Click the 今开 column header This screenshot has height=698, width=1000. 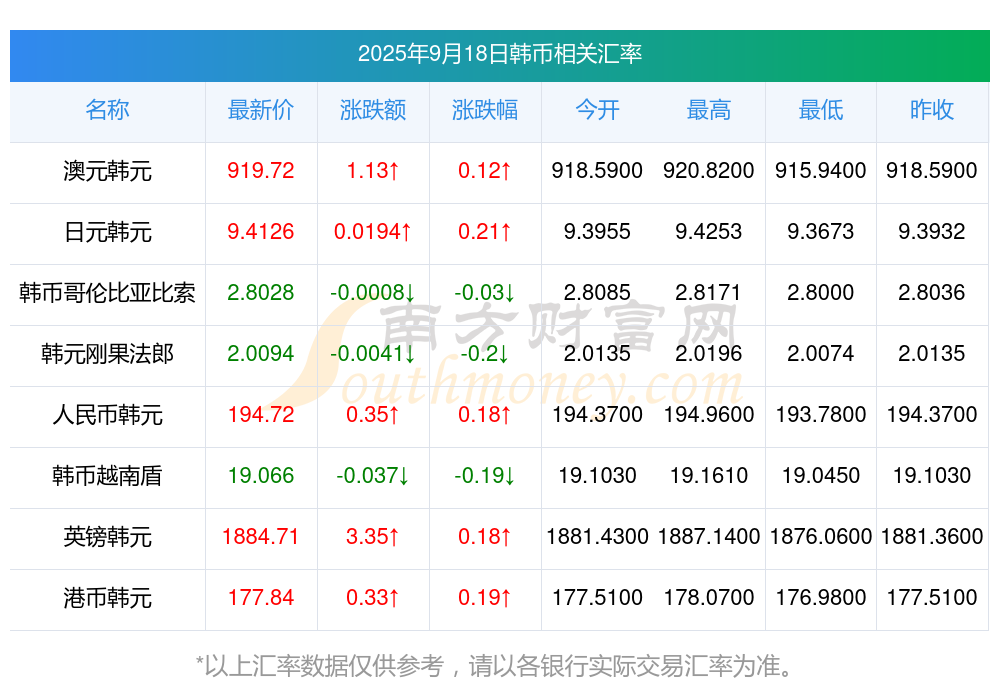click(597, 110)
